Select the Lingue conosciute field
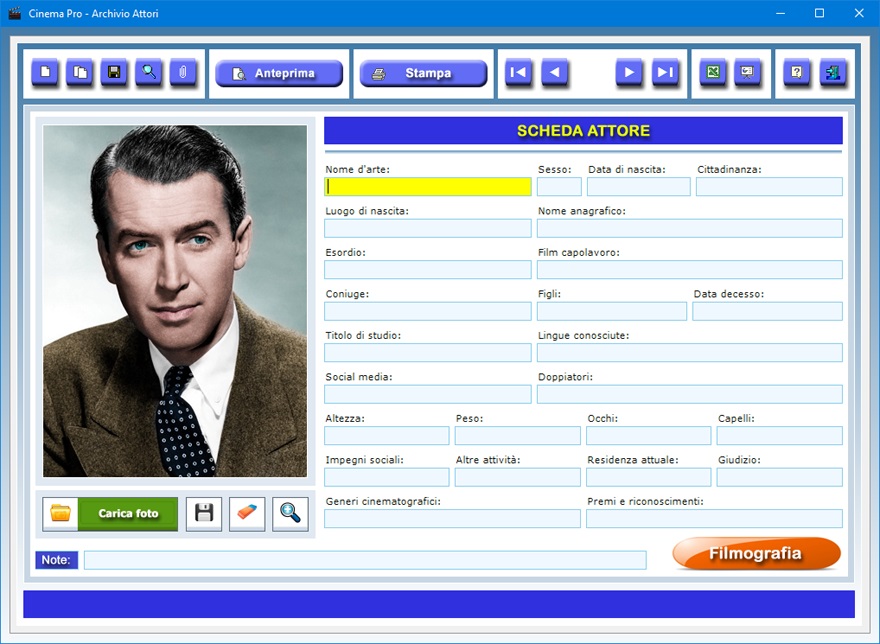Screen dimensions: 880x644 690,353
